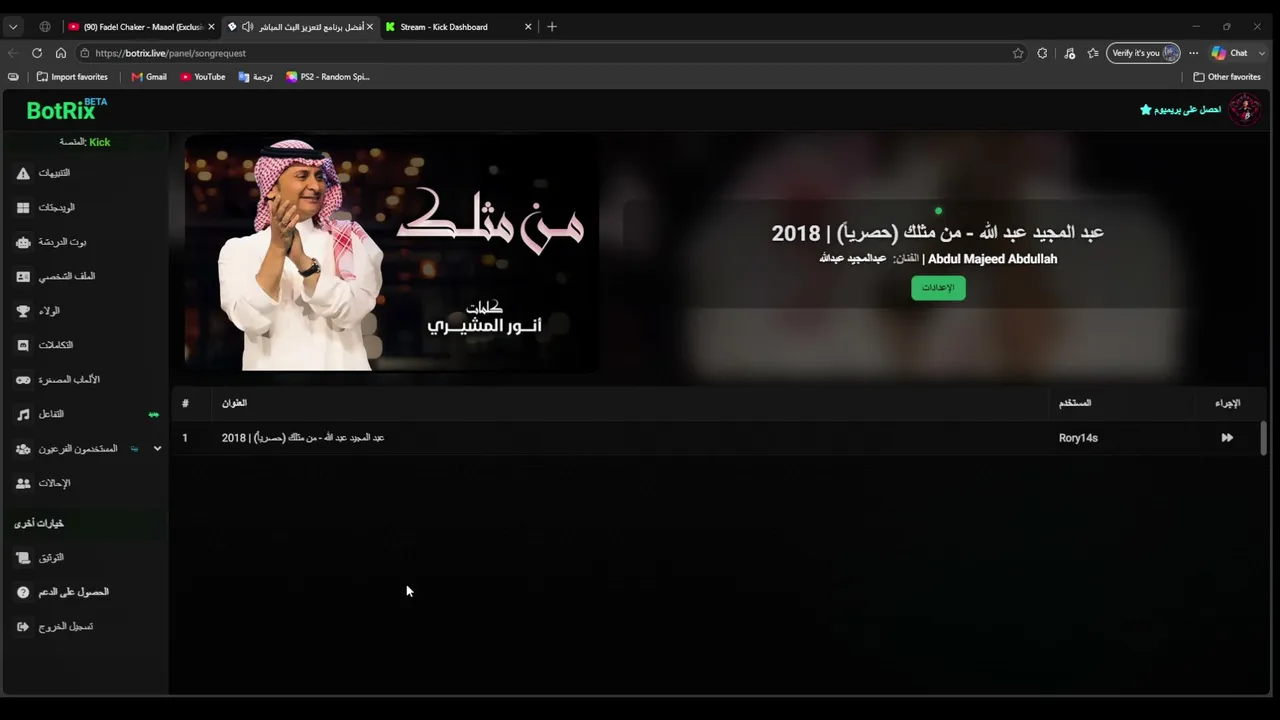Select the active BotRix tab
1280x720 pixels.
(300, 27)
